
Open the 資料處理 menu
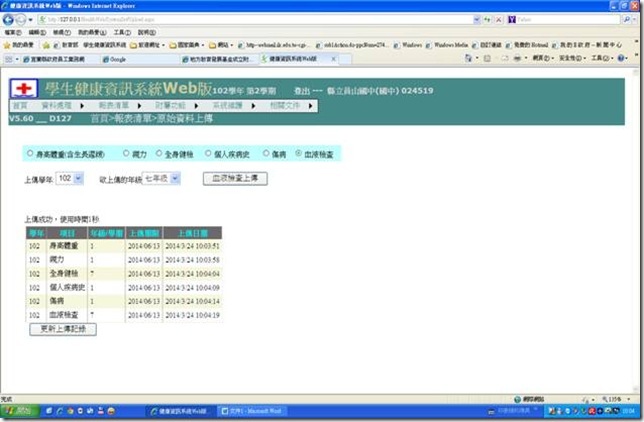click(x=58, y=105)
